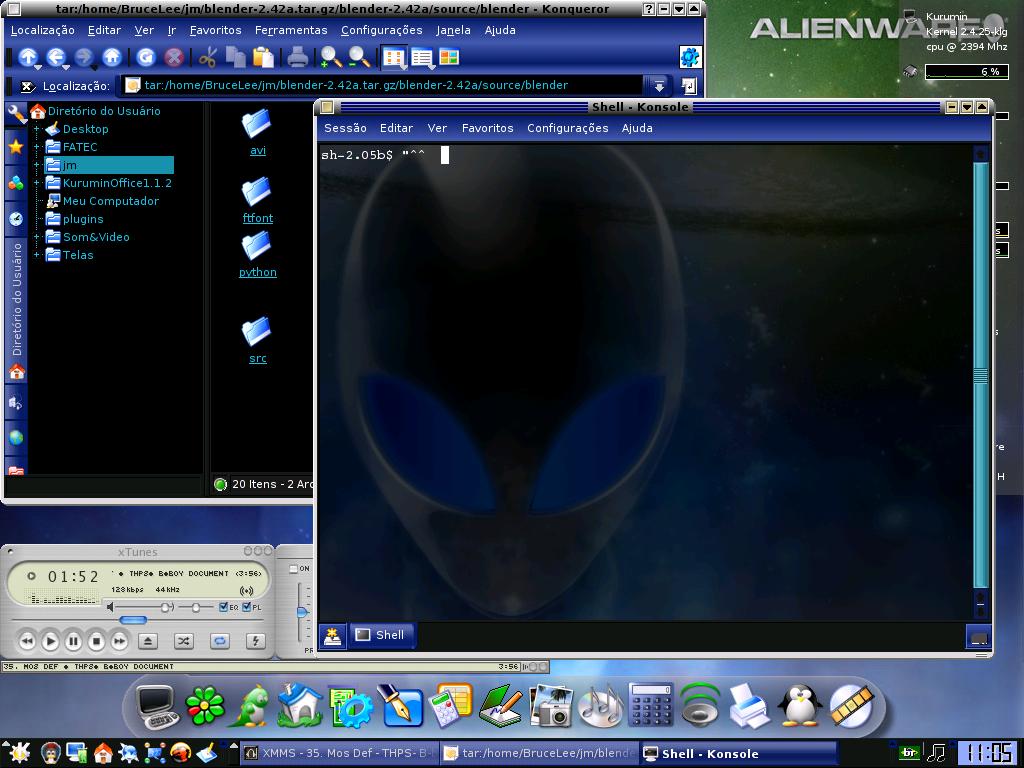Click the wrench configure sidebar icon

pyautogui.click(x=16, y=114)
